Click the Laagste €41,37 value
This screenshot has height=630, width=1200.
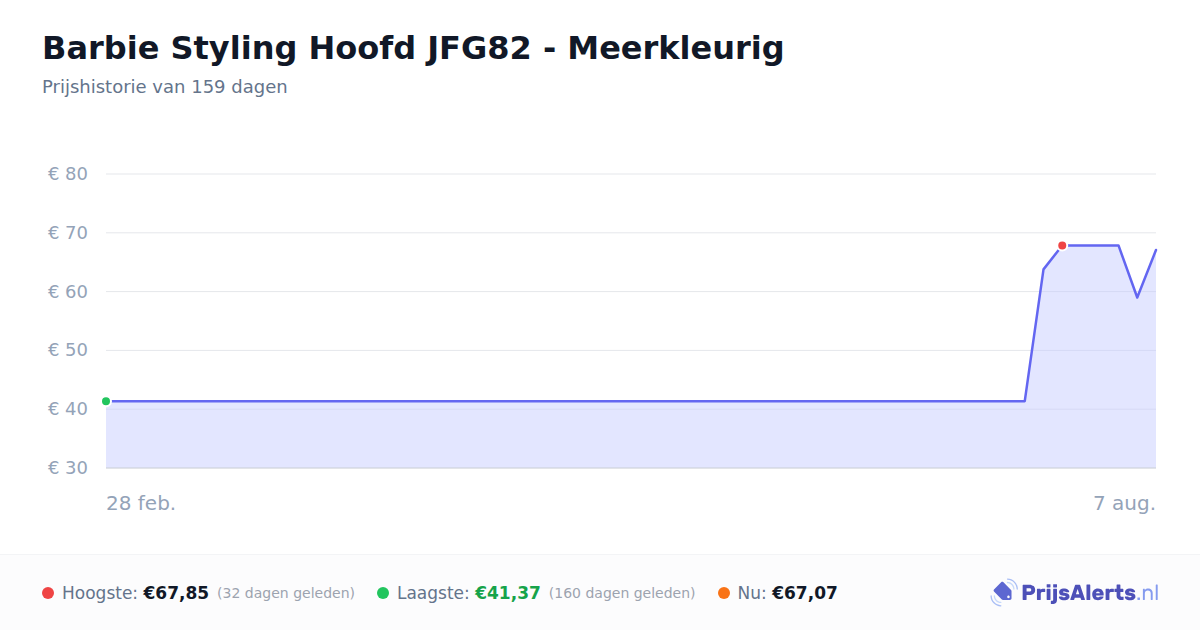(x=508, y=593)
